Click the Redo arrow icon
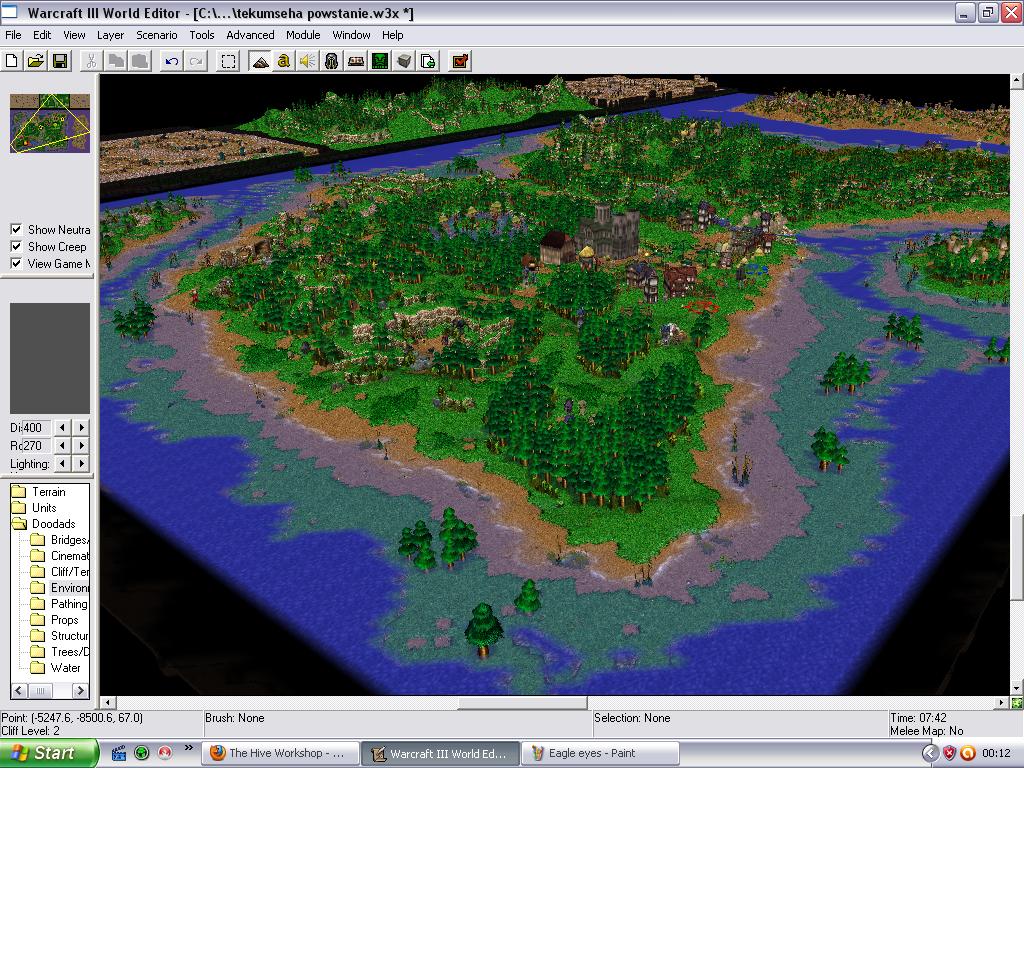 tap(195, 61)
